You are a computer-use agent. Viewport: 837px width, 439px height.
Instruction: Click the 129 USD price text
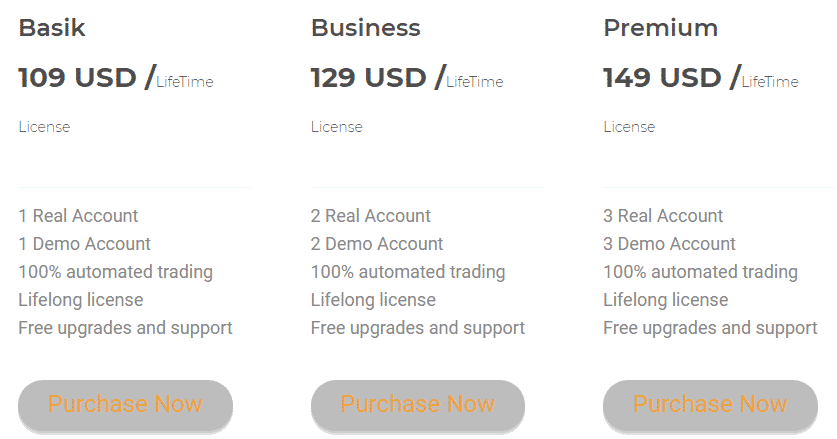pyautogui.click(x=369, y=77)
